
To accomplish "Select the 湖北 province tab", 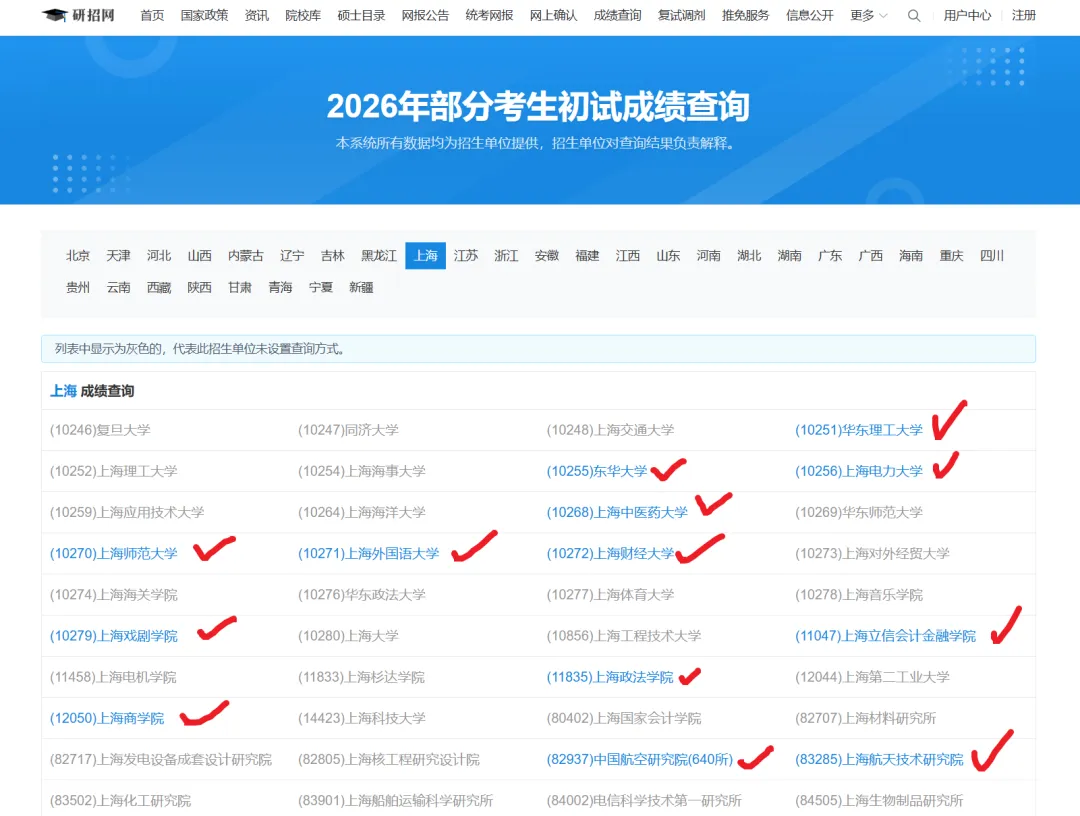I will pos(749,255).
